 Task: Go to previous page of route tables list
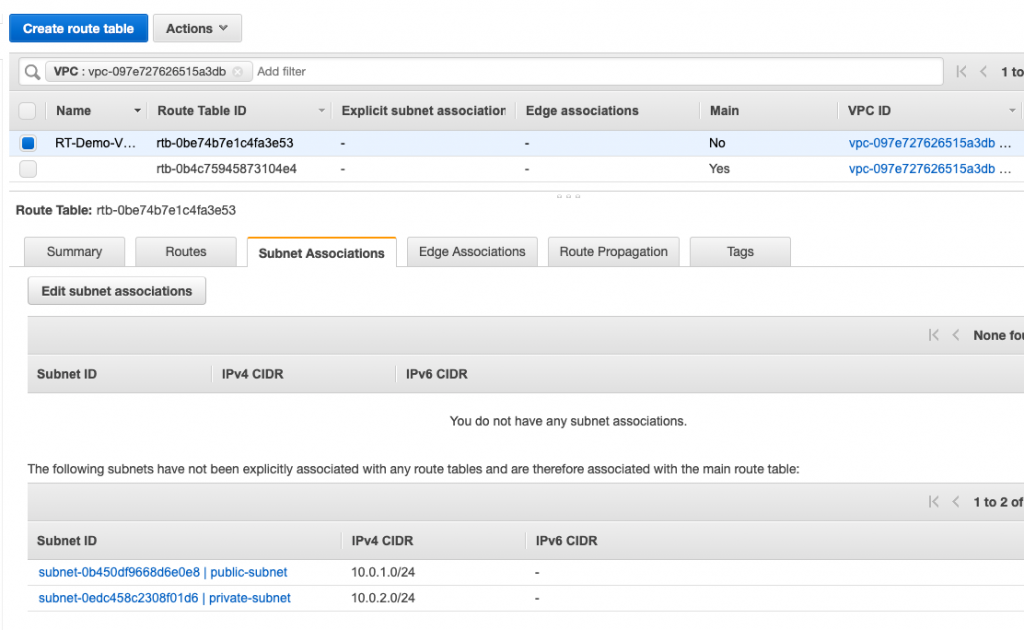pyautogui.click(x=984, y=72)
